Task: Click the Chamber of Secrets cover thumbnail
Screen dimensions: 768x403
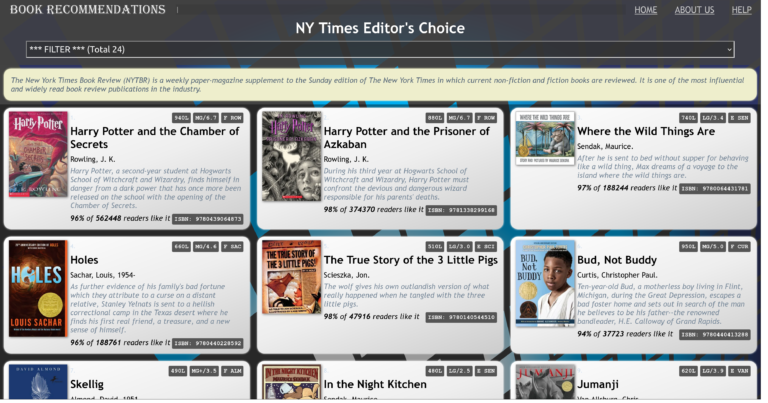Action: [38, 154]
